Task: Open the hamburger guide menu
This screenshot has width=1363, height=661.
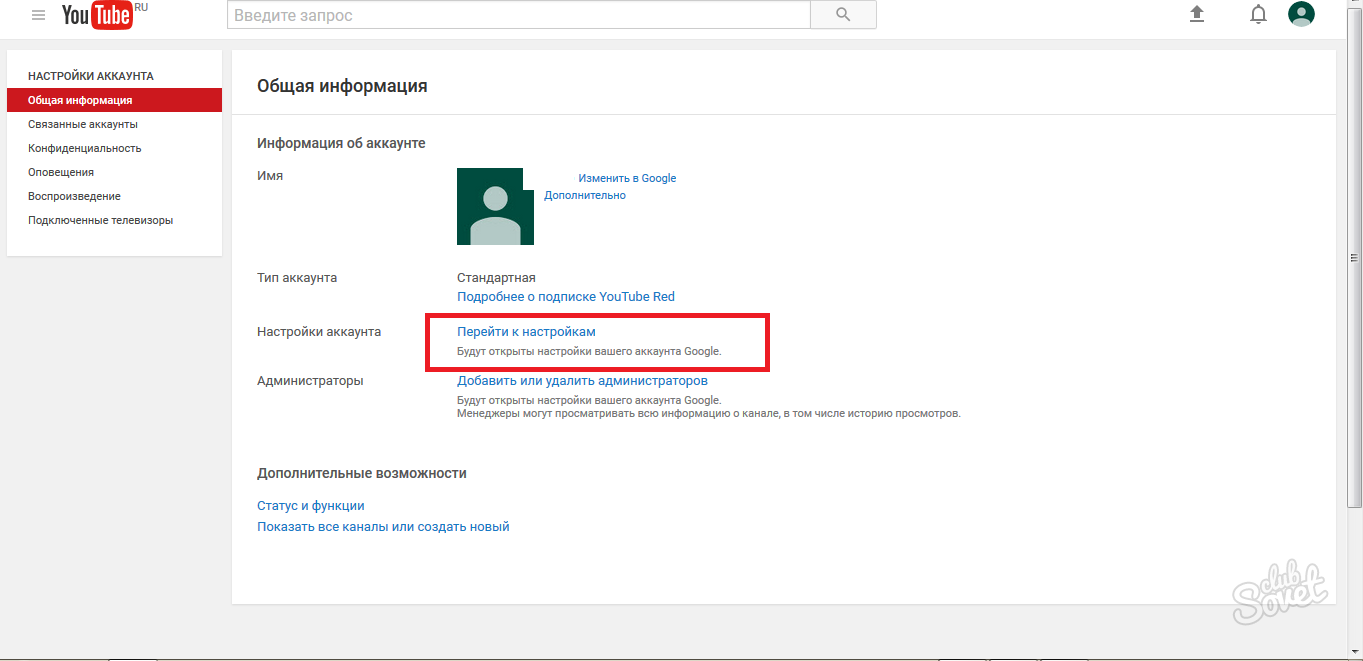Action: click(x=39, y=15)
